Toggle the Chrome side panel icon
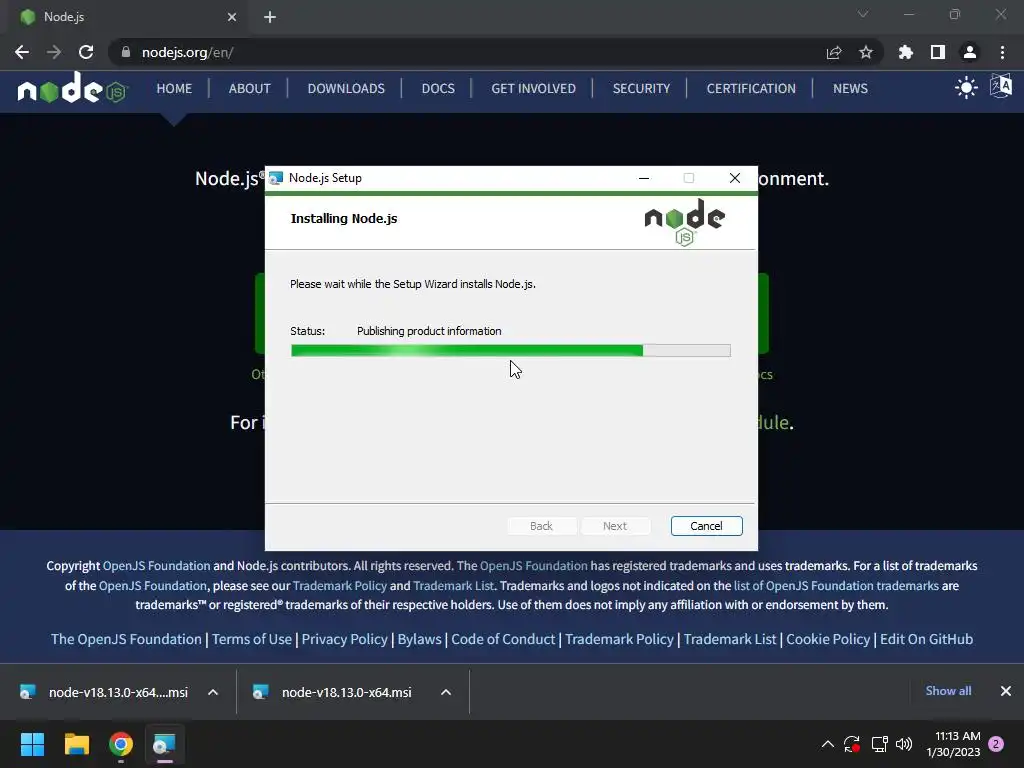1024x768 pixels. click(938, 52)
